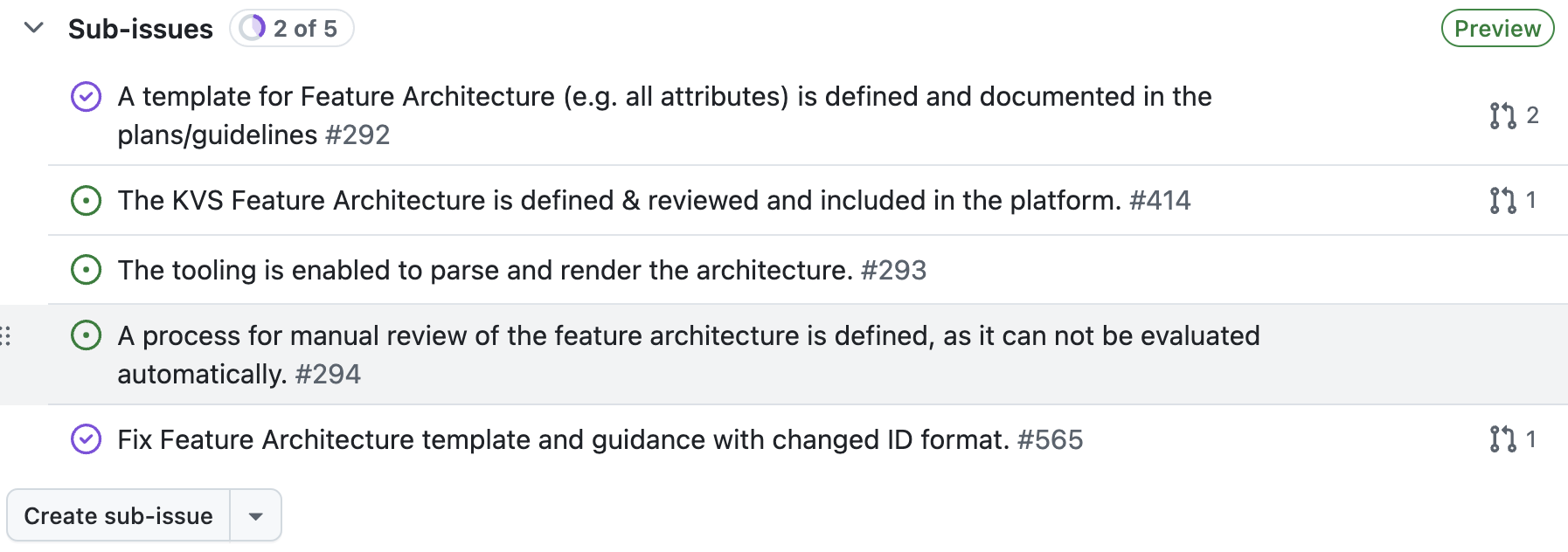Click closed status icon for issue #565
The image size is (1568, 552).
86,439
